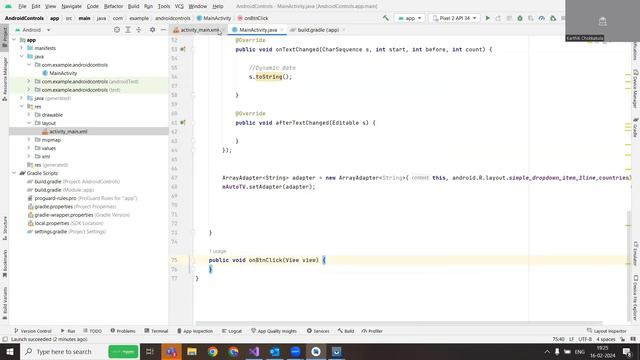Click the Profile app icon in toolbar
This screenshot has height=360, width=640.
tap(542, 18)
